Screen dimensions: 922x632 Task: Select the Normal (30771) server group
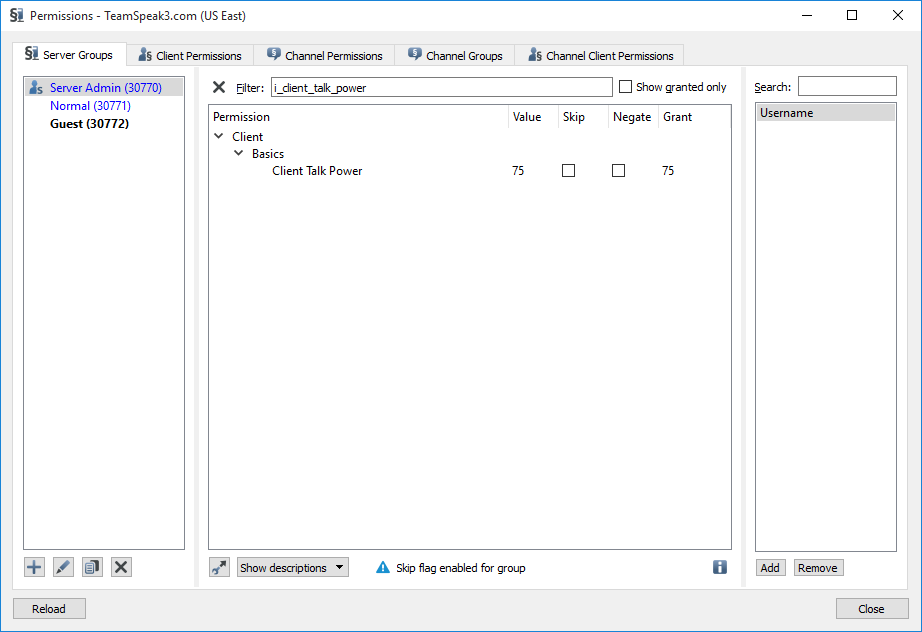(91, 106)
